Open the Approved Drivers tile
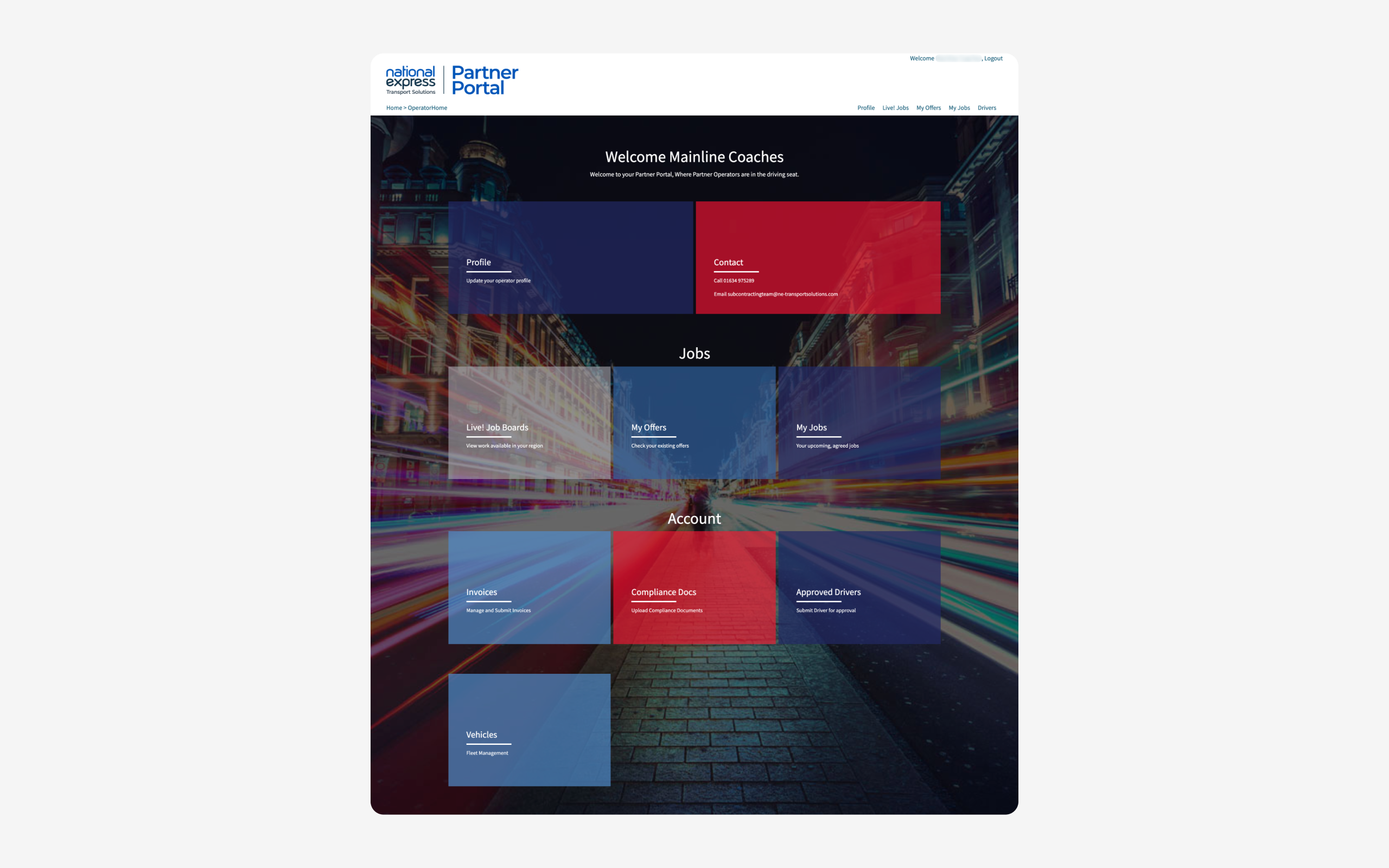1389x868 pixels. pos(859,588)
